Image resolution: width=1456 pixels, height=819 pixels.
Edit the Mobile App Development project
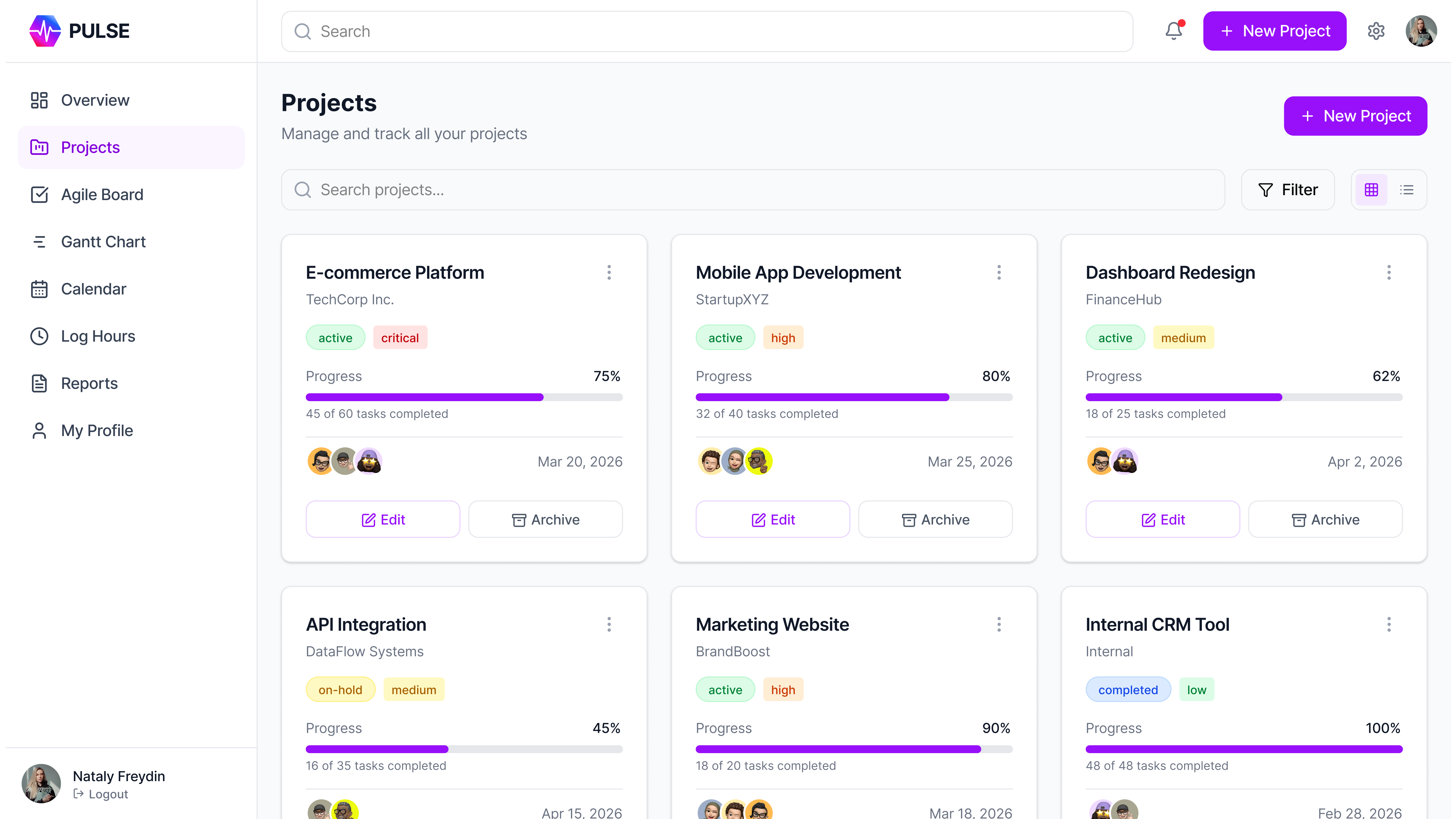(773, 519)
